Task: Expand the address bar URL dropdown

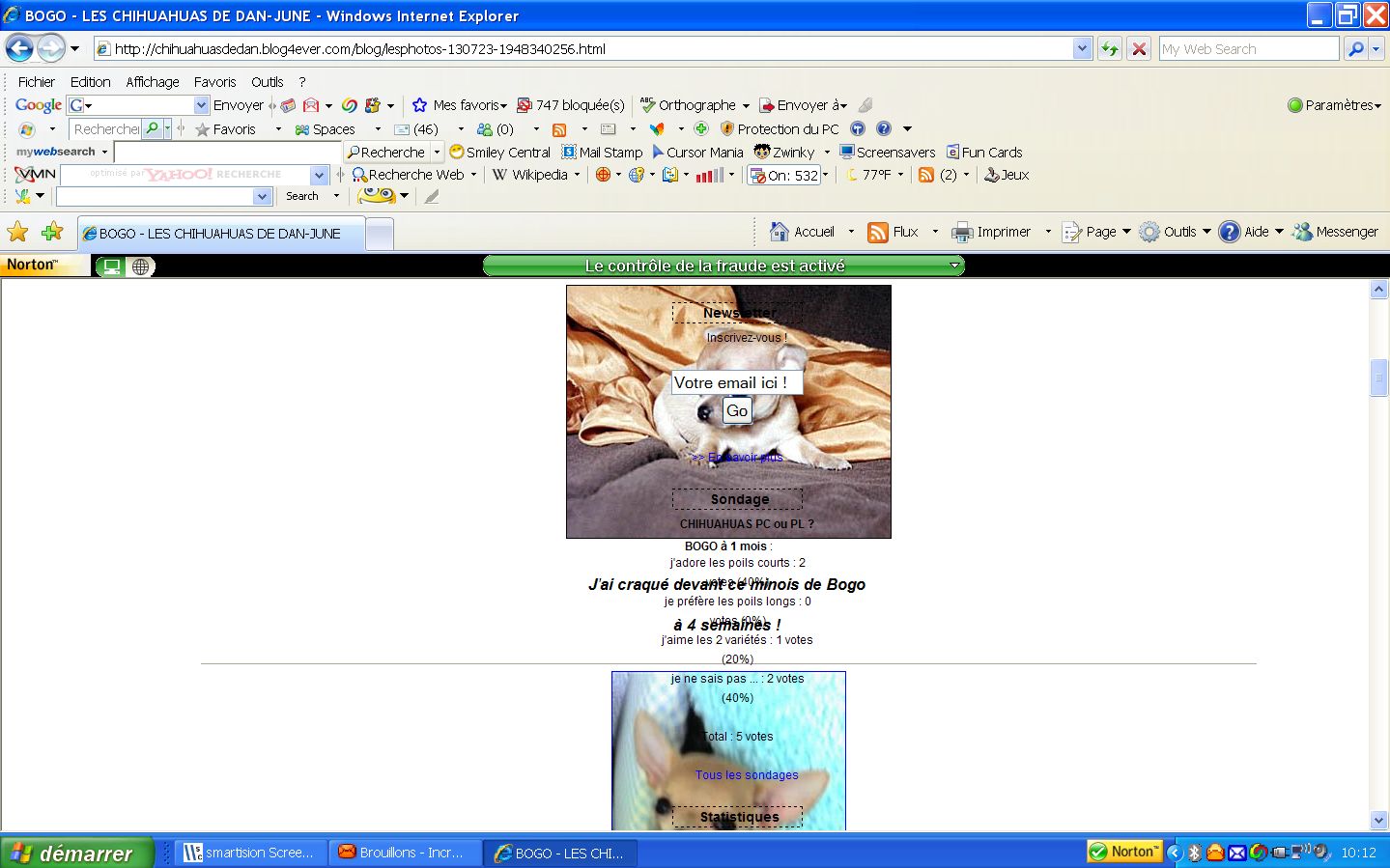Action: tap(1082, 48)
